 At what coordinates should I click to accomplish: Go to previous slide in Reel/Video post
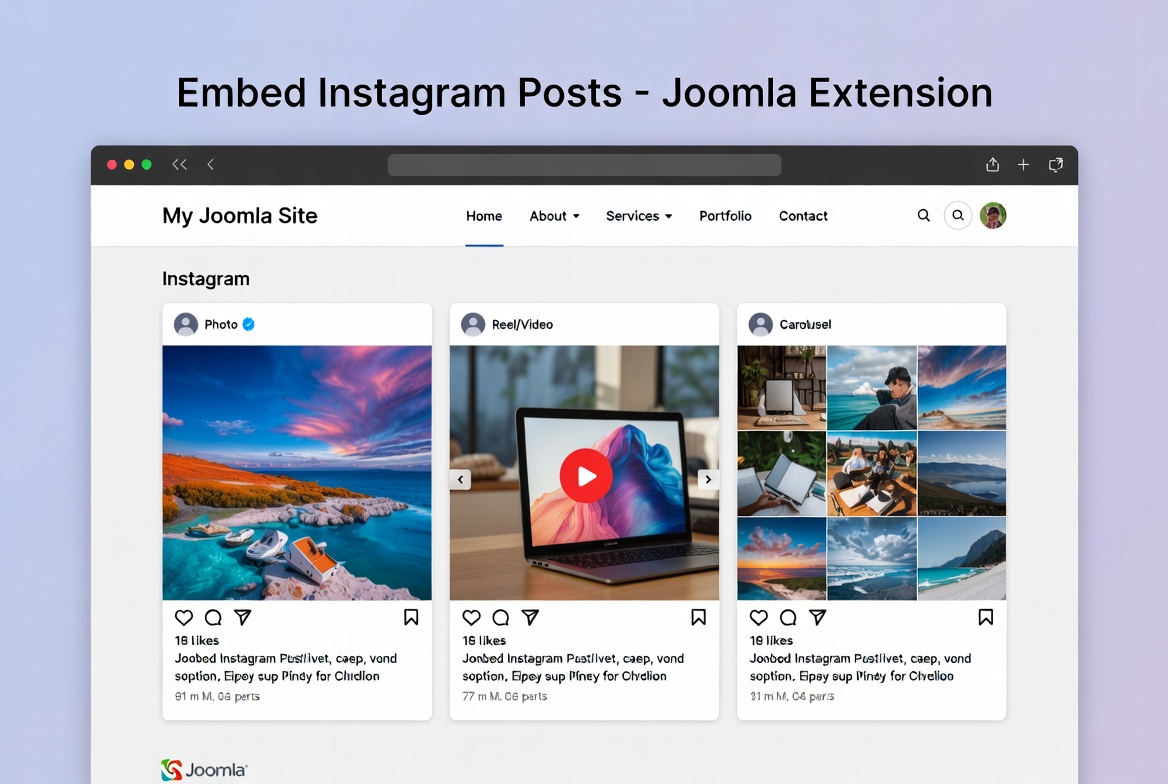460,479
